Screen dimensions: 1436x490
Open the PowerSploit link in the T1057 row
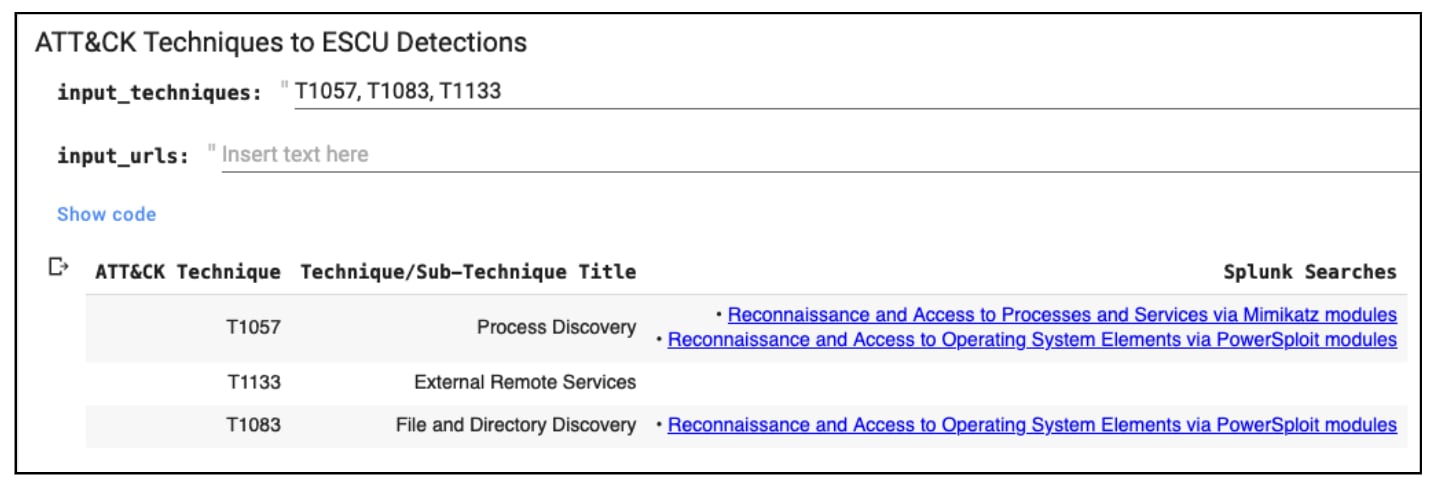[1032, 340]
